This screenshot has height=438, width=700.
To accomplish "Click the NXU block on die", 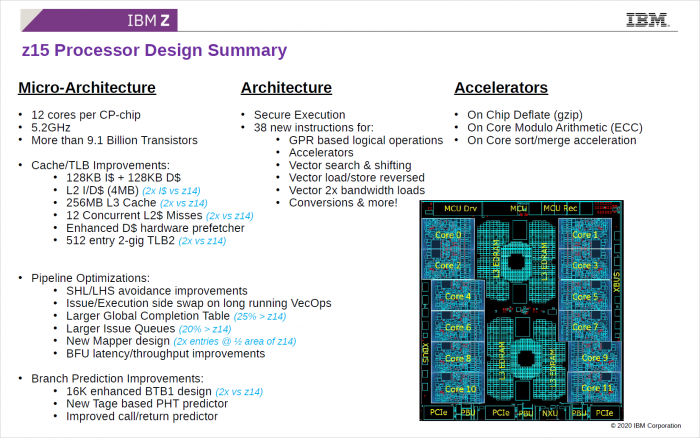I will [550, 413].
